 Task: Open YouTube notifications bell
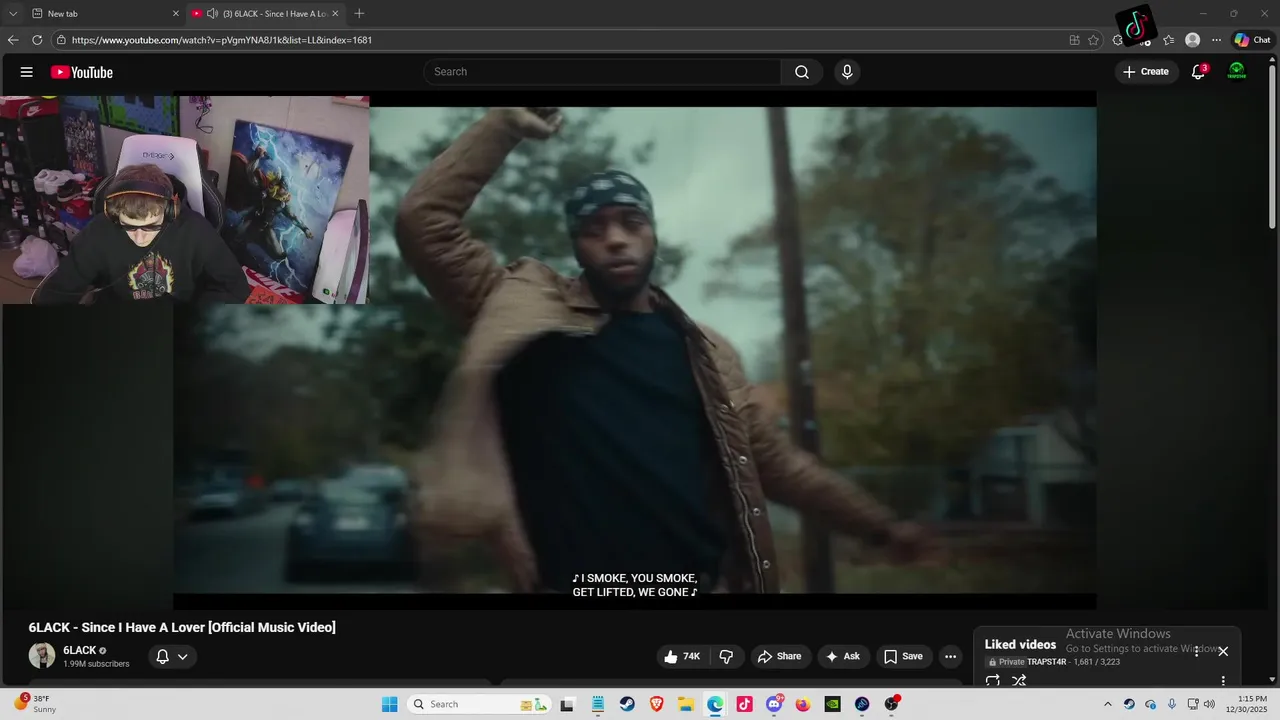[1198, 72]
